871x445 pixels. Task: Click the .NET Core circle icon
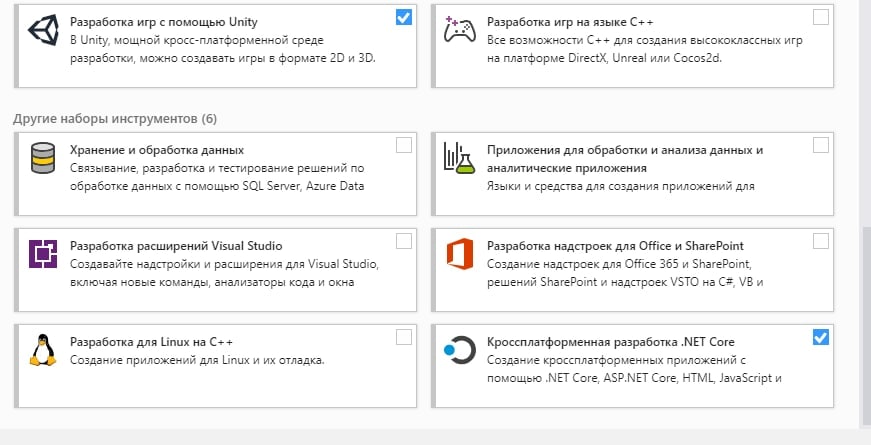coord(458,351)
